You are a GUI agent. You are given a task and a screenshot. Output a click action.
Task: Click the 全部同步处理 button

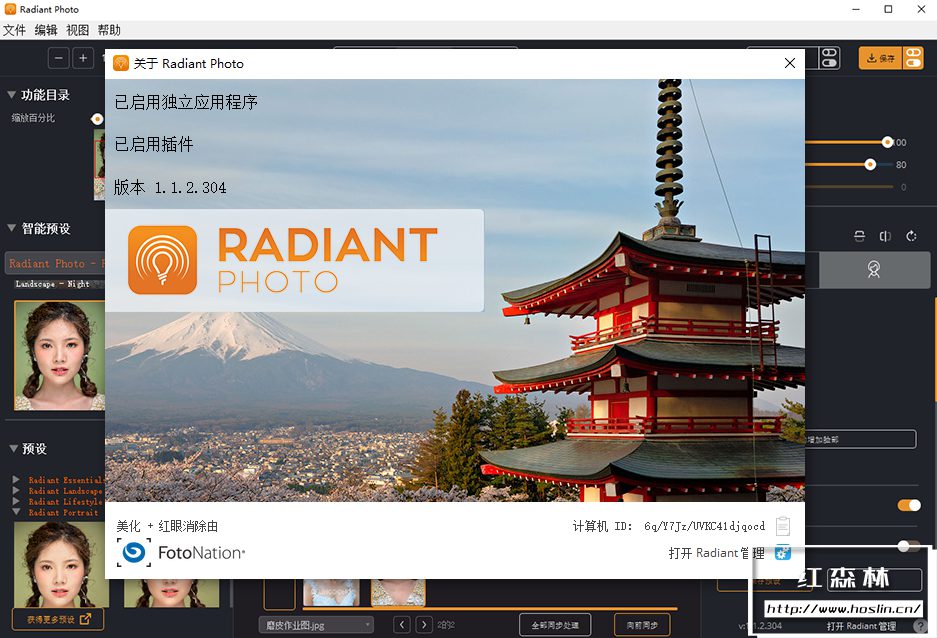(x=555, y=625)
